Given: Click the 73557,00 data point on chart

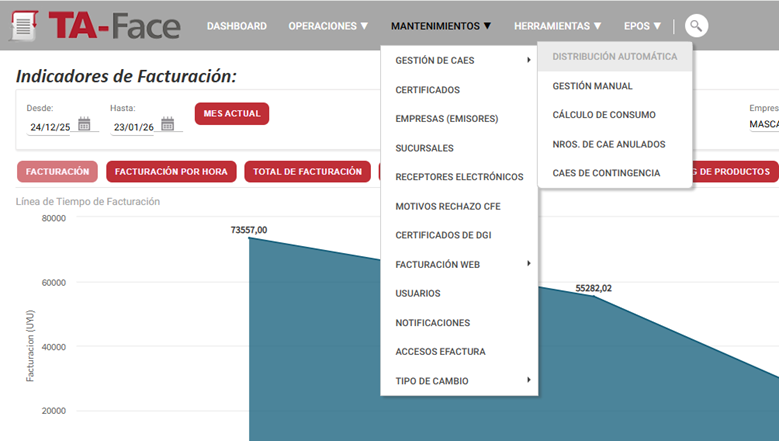Looking at the screenshot, I should [249, 239].
